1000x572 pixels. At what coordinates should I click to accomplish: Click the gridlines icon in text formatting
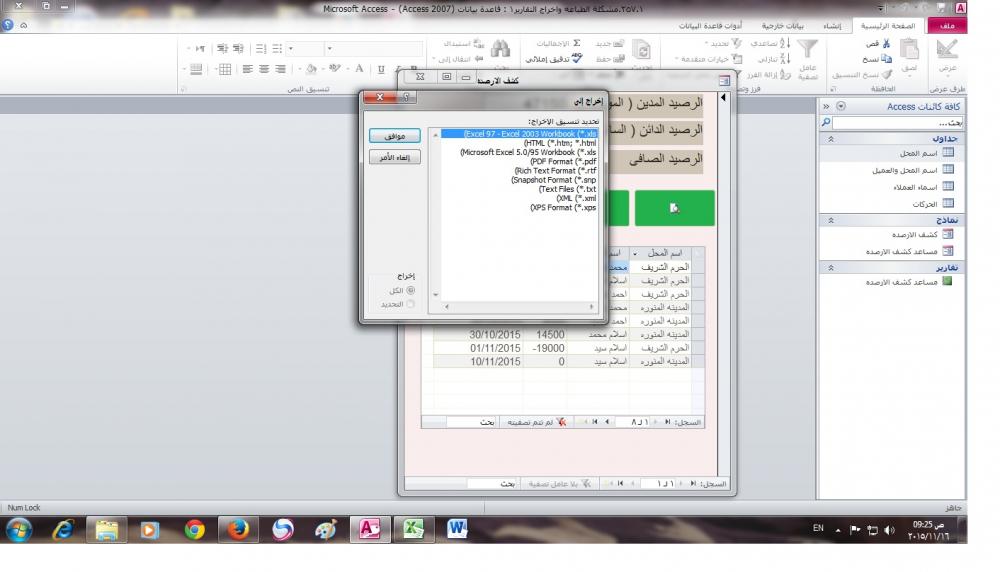[224, 69]
